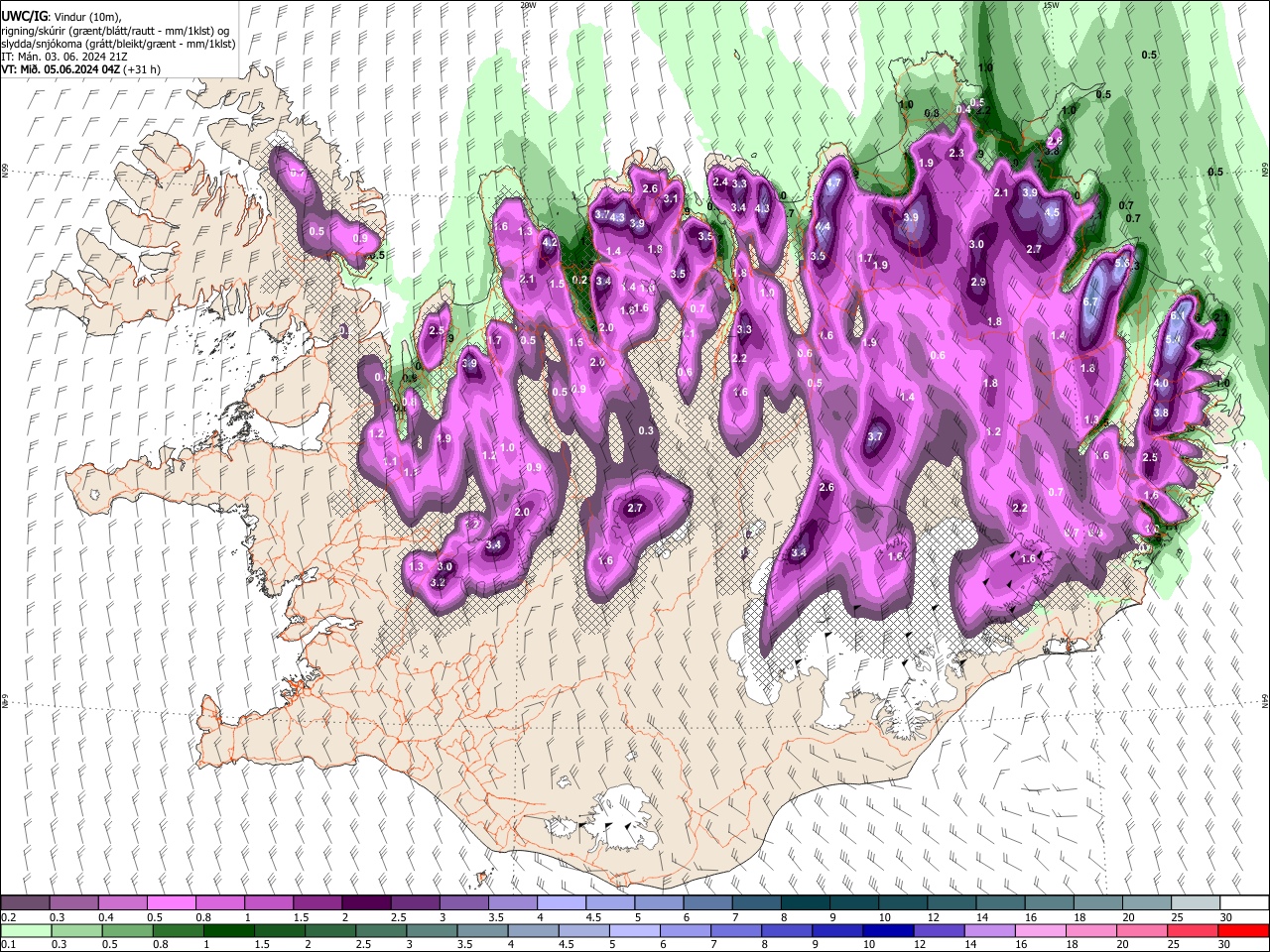
Task: Click the deep blue bottom-row swatch between 10 and 12
Action: click(888, 930)
